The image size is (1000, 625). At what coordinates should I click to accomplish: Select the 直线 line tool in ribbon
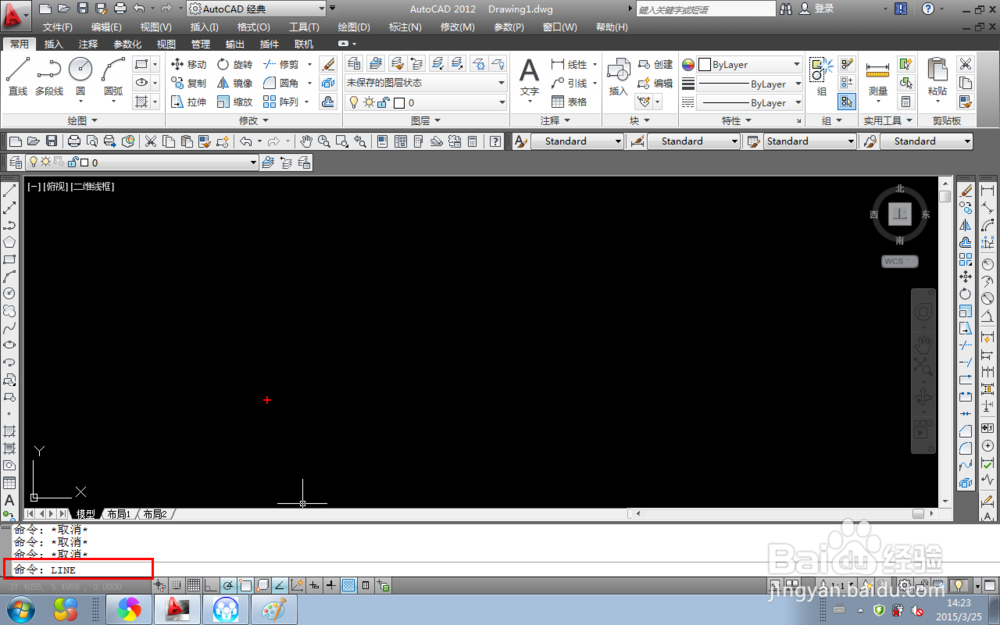coord(18,77)
